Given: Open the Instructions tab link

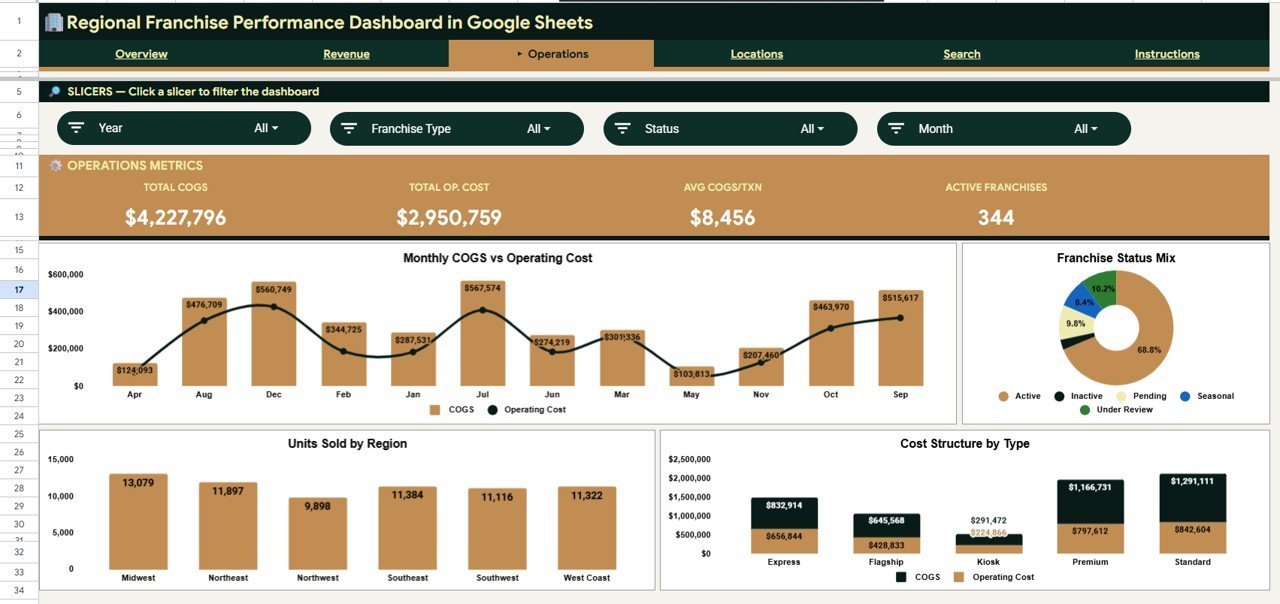Looking at the screenshot, I should click(1167, 54).
